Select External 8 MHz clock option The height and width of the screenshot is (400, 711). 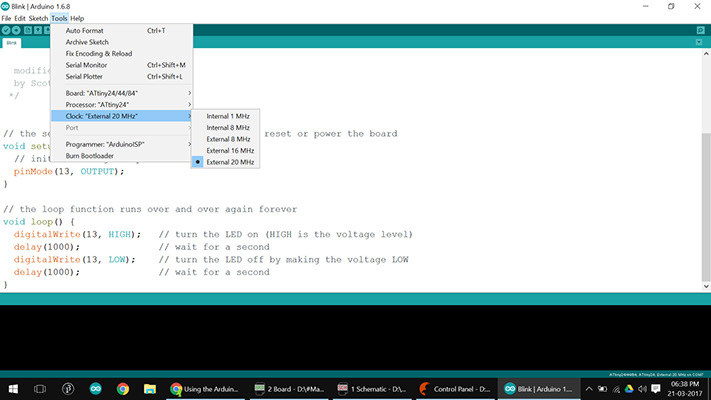click(x=225, y=139)
